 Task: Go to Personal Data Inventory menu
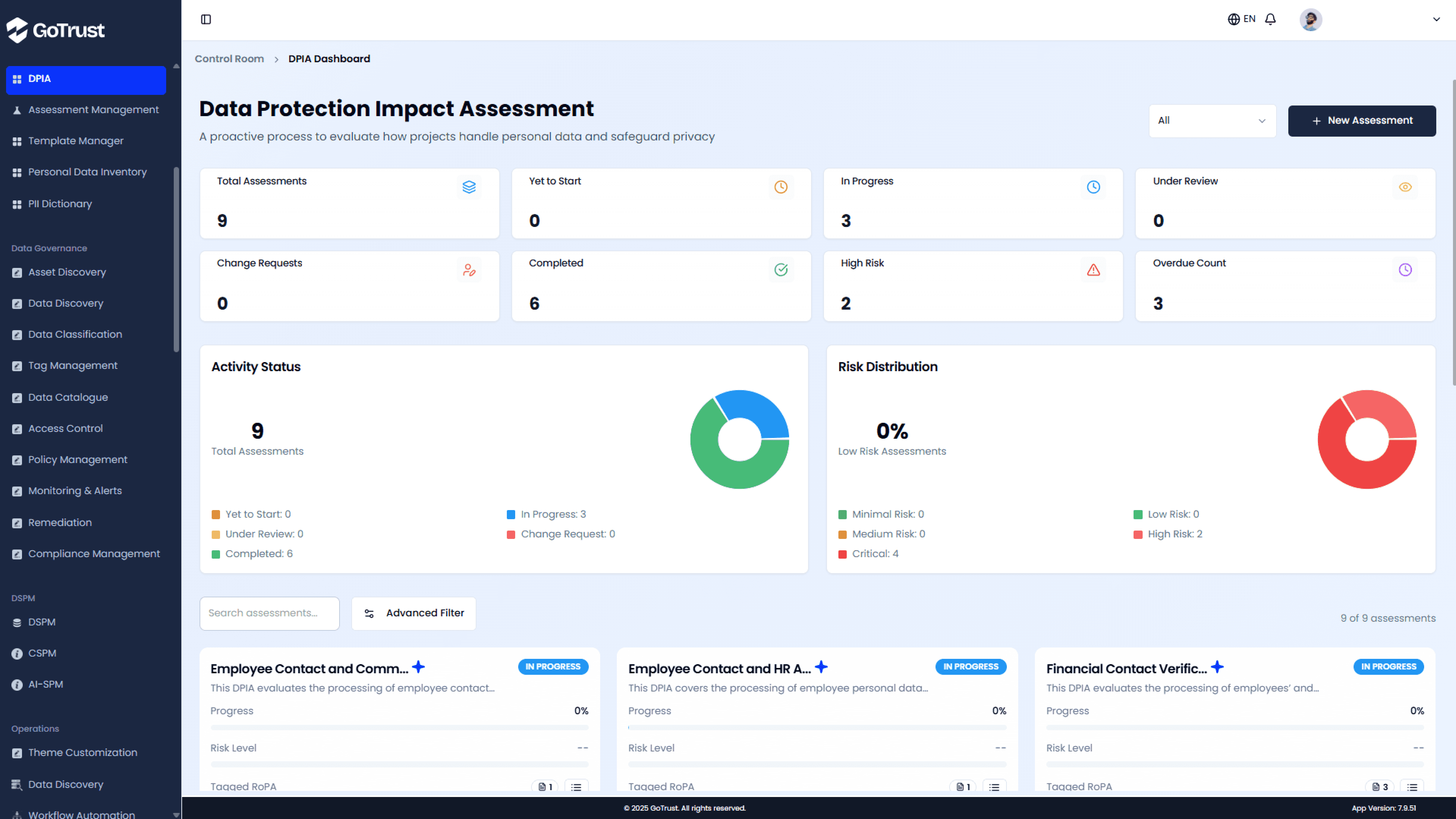(87, 172)
